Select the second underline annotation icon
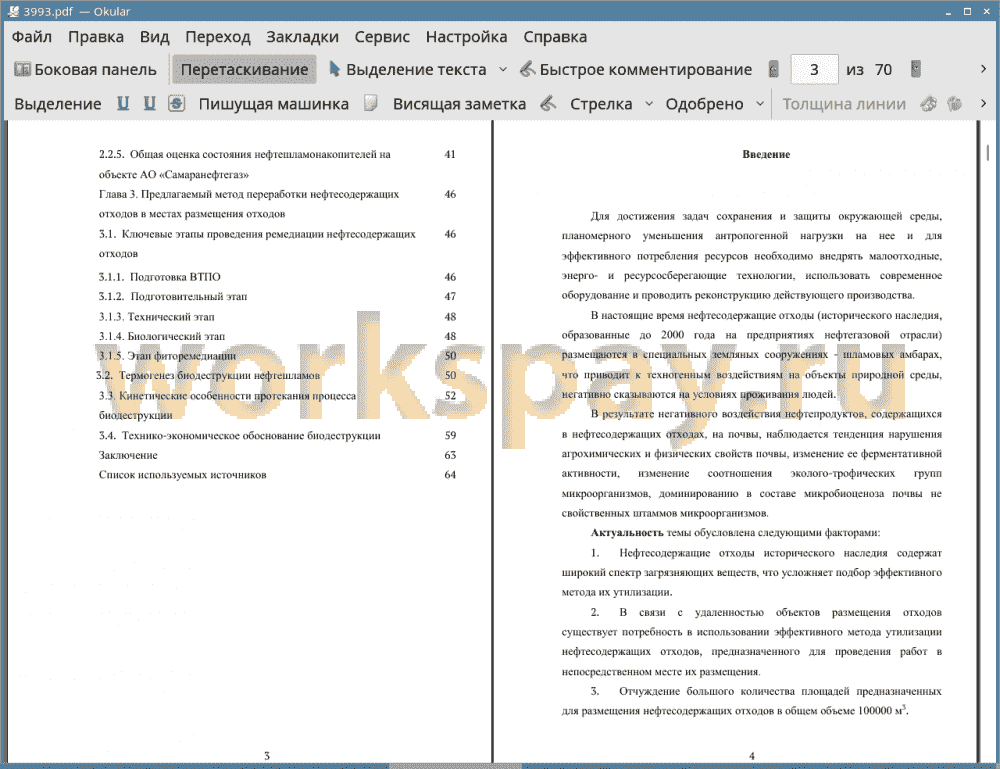This screenshot has height=769, width=1000. tap(149, 103)
